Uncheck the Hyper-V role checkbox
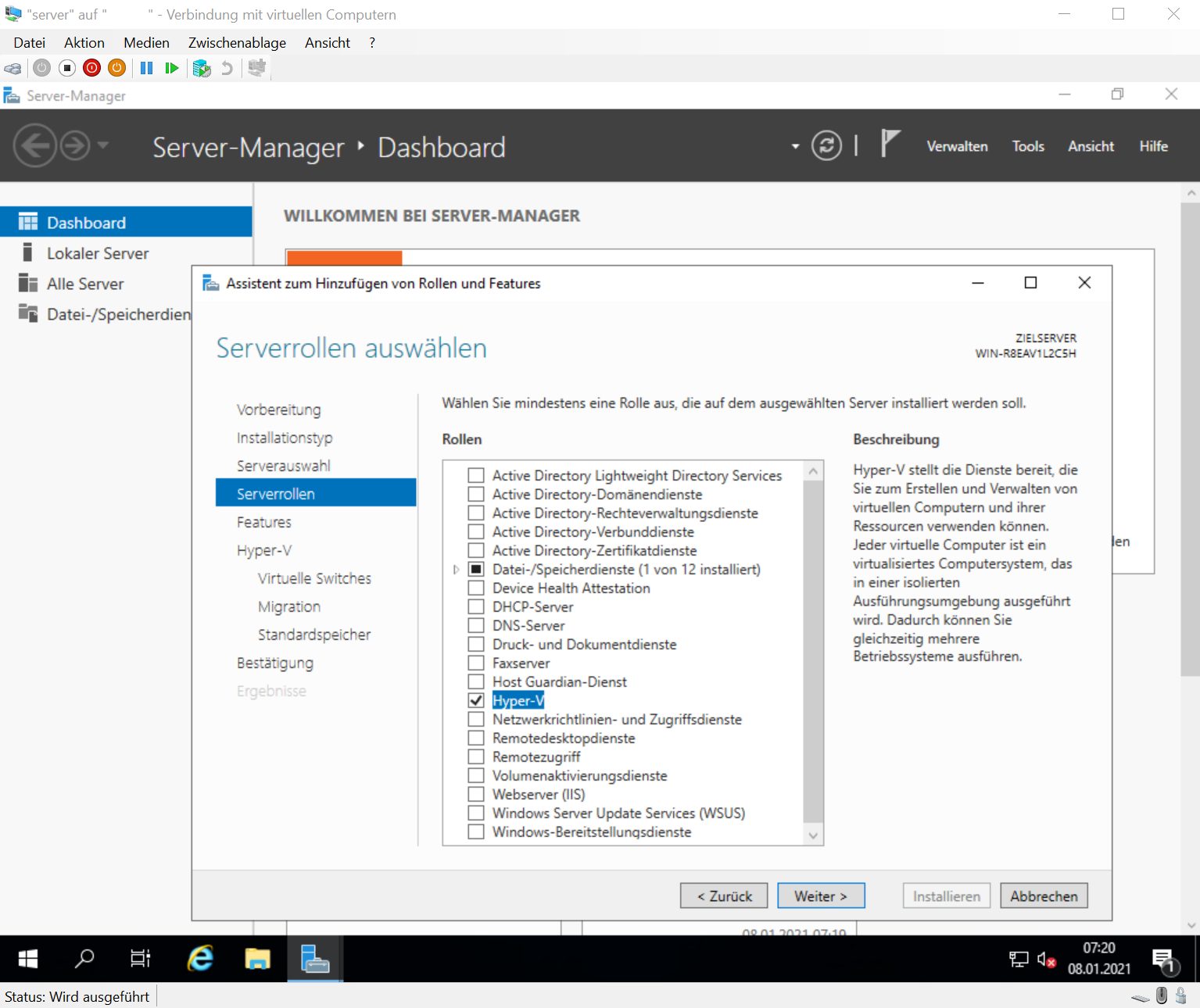The image size is (1200, 1008). (476, 701)
